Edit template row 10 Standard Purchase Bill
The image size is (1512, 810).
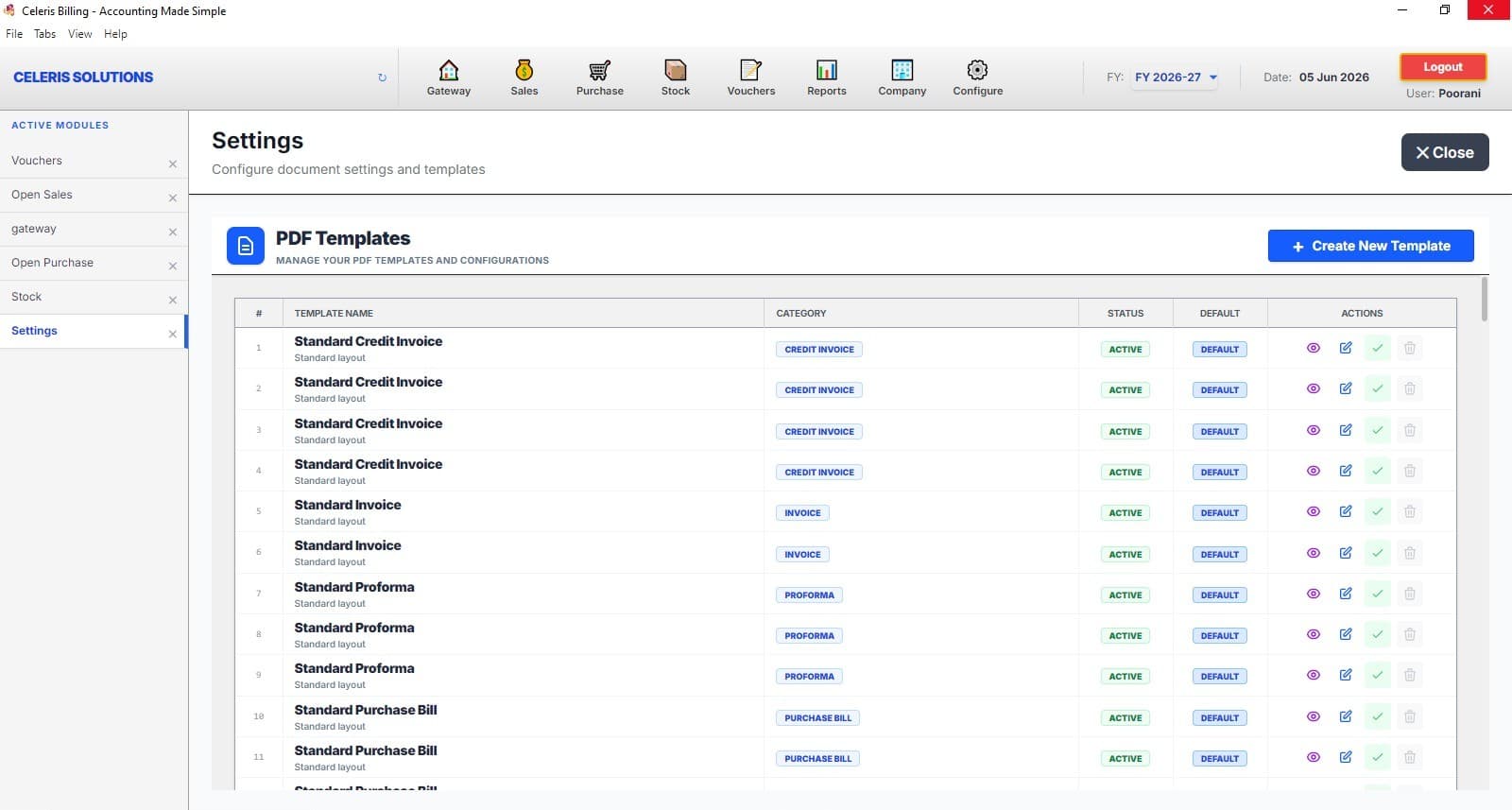pyautogui.click(x=1346, y=716)
